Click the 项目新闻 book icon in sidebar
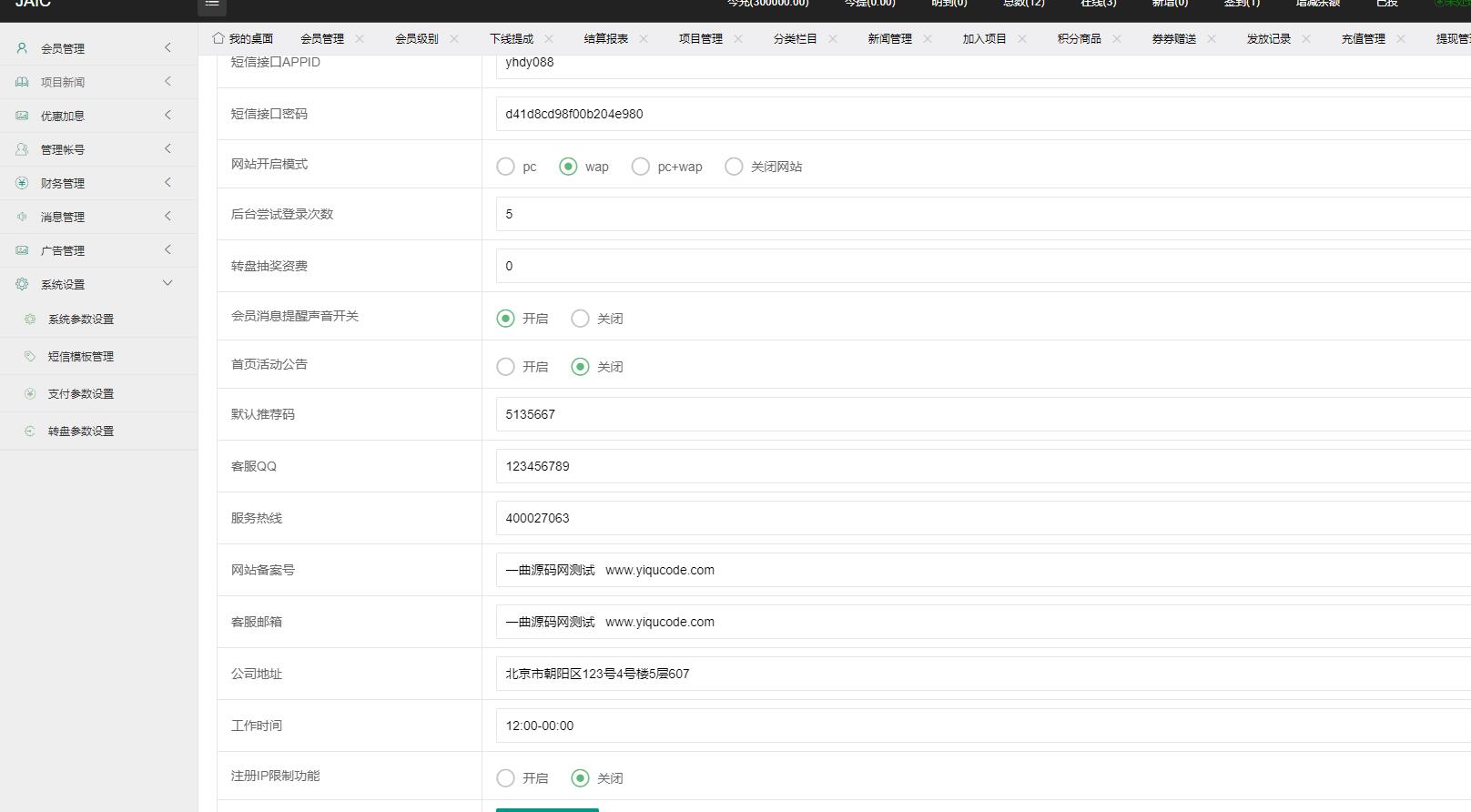Screen dimensions: 1471x812 click(x=22, y=82)
